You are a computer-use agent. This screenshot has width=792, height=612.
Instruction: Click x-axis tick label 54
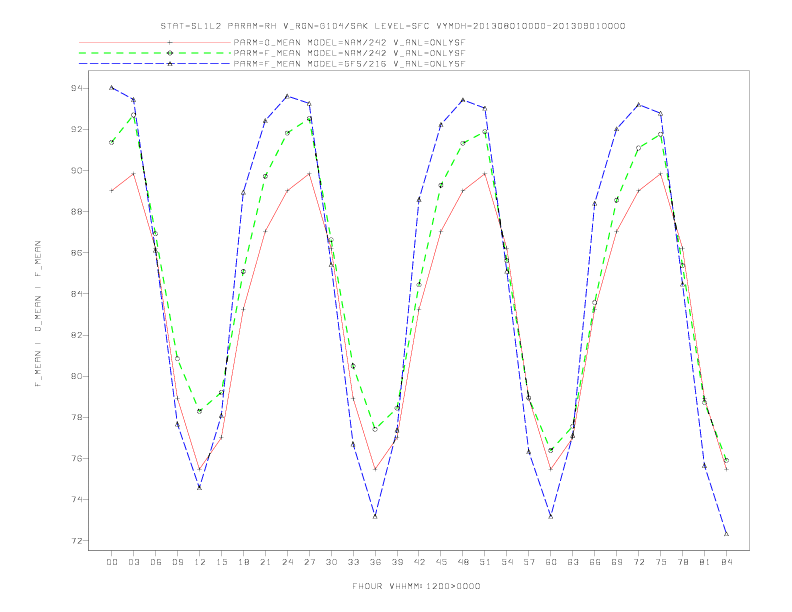[x=507, y=562]
